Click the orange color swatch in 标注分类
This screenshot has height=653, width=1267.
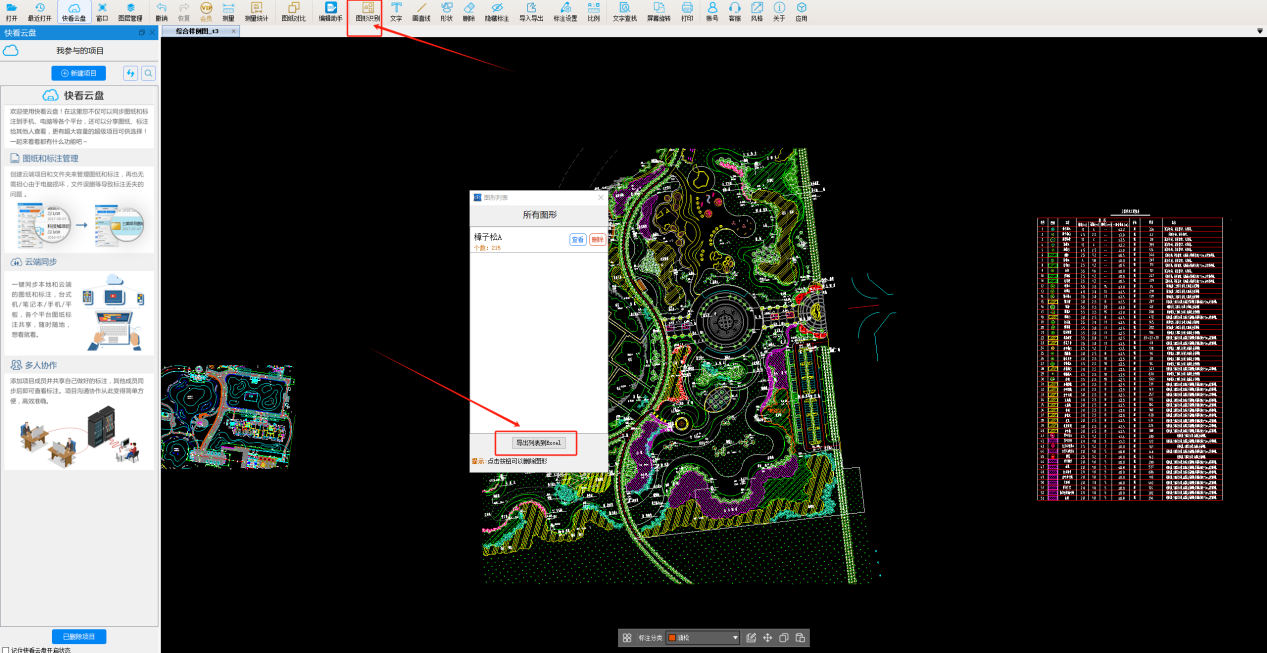672,637
